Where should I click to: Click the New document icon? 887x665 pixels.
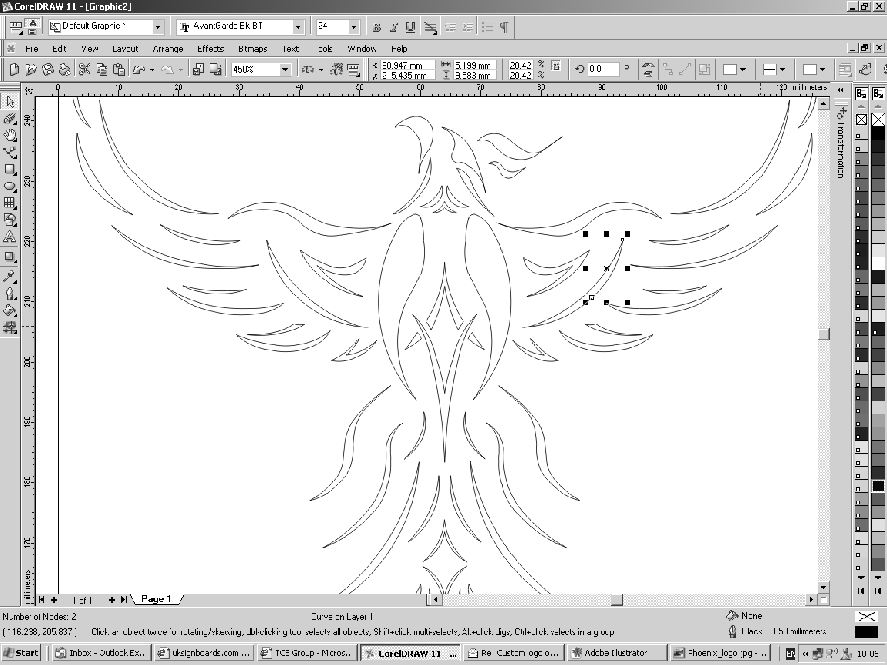pyautogui.click(x=13, y=69)
